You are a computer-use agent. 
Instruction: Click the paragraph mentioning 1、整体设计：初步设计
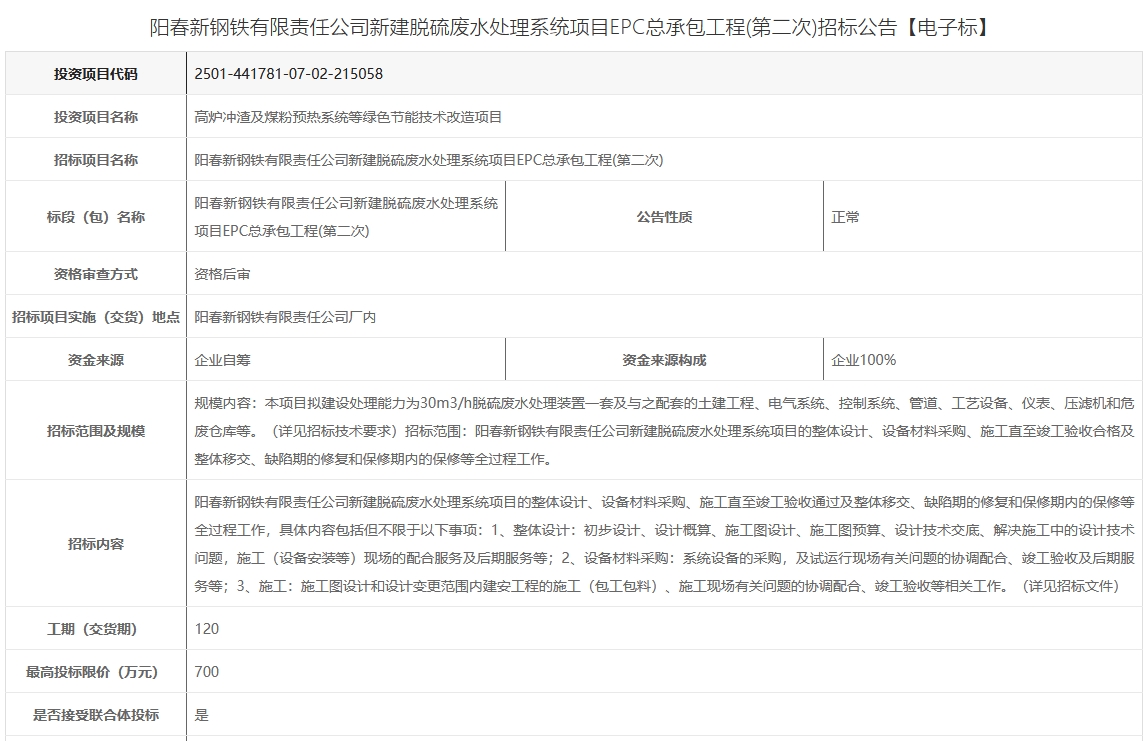click(664, 544)
